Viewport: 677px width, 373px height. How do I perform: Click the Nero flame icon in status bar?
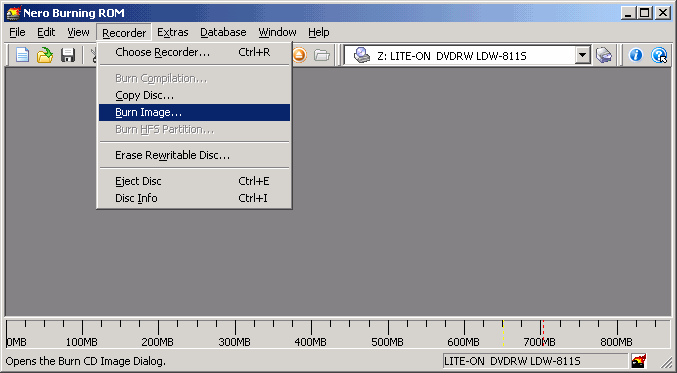coord(639,360)
